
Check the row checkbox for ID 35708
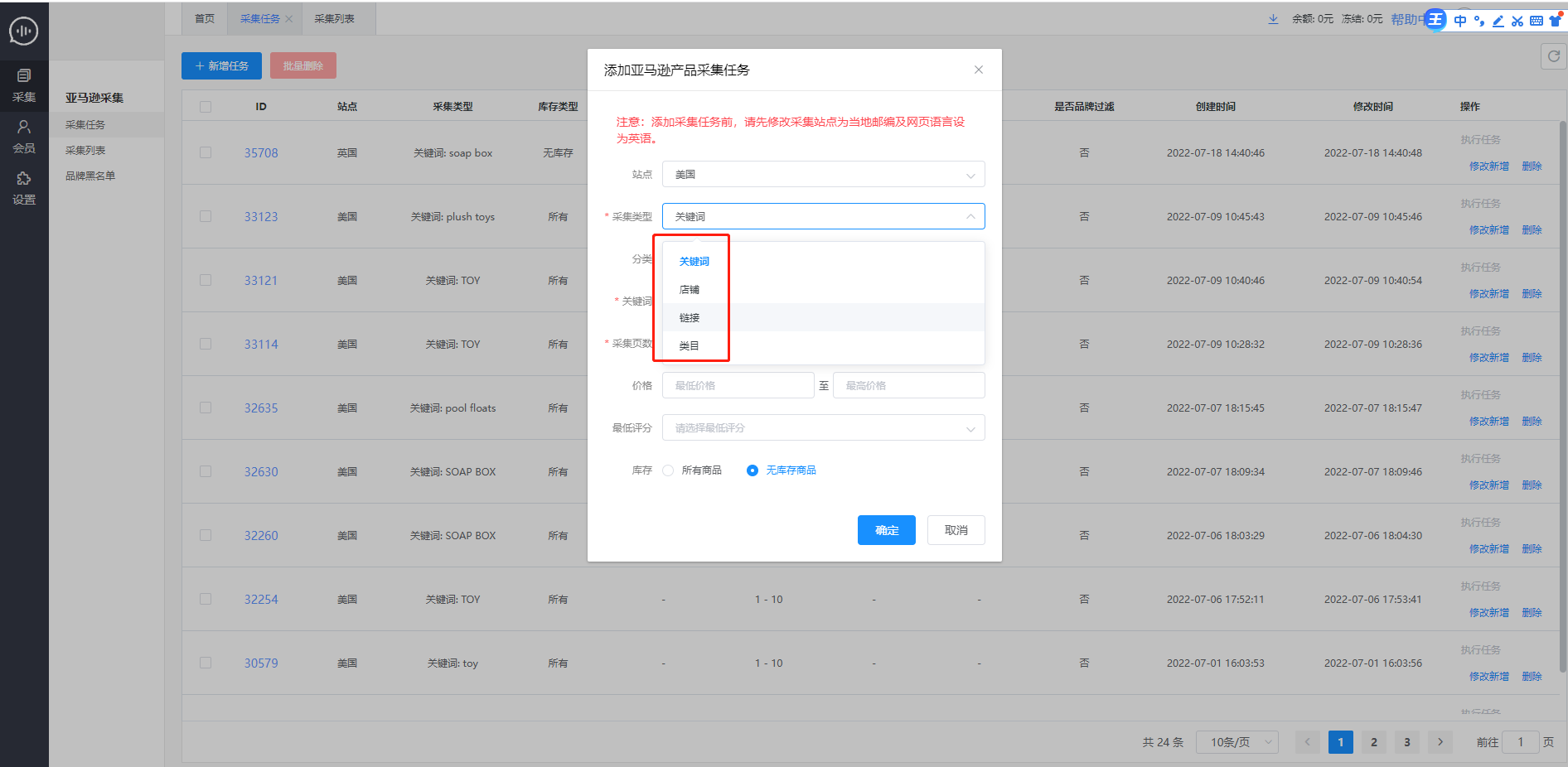(x=206, y=152)
